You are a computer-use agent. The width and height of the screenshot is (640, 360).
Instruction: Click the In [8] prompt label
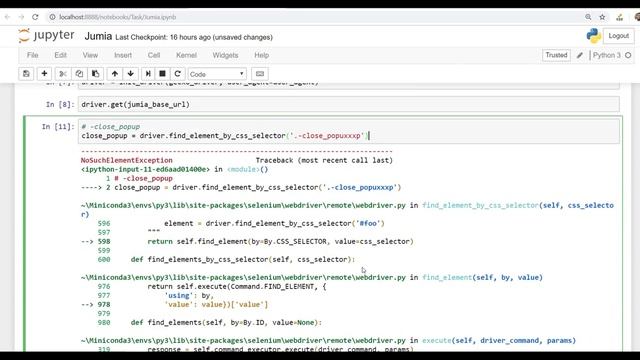(60, 104)
